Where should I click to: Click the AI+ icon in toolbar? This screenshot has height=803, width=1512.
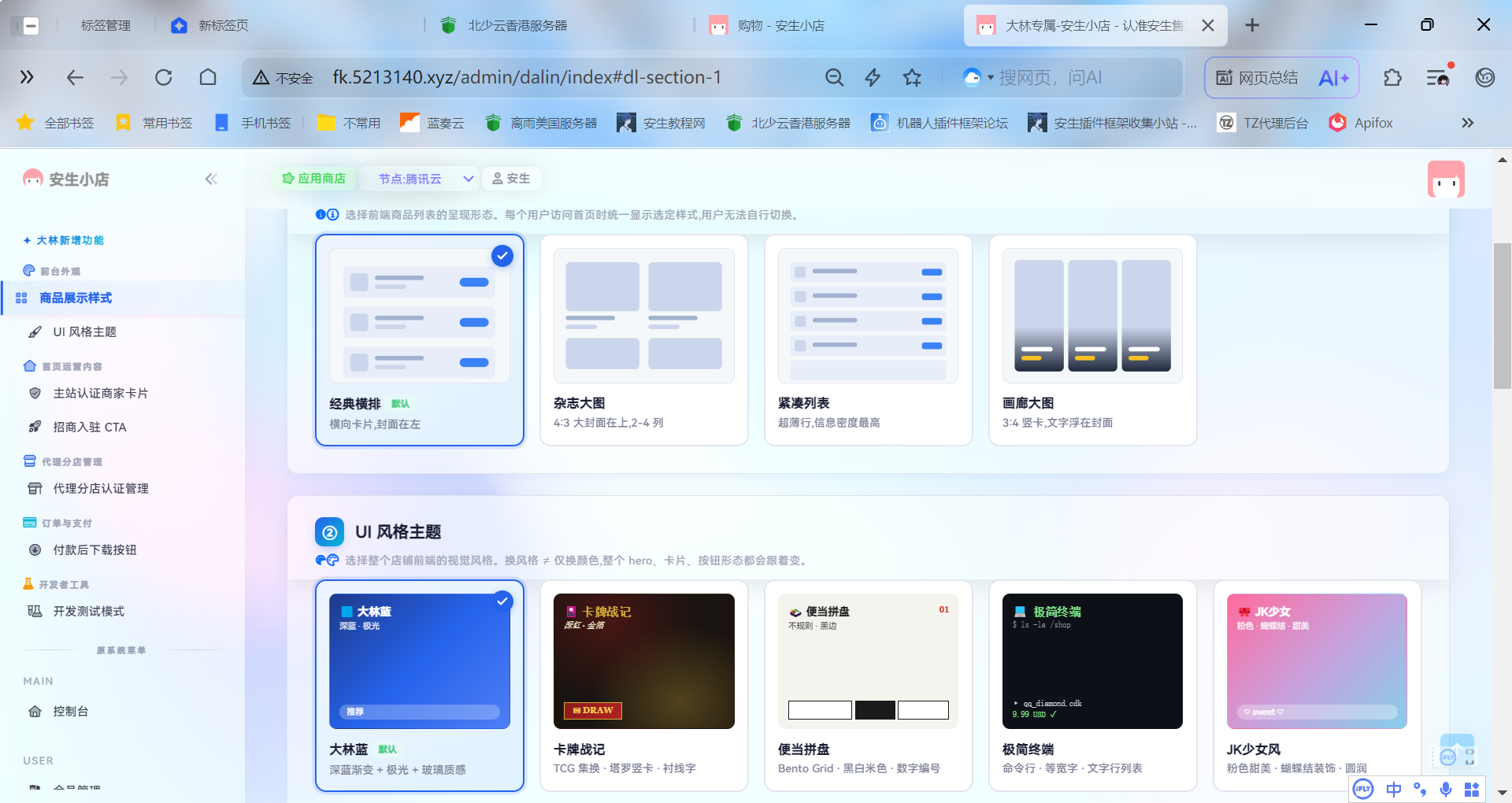(1333, 77)
